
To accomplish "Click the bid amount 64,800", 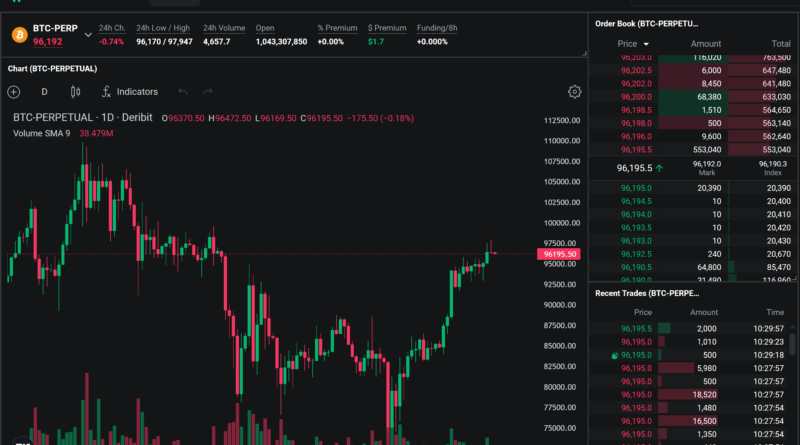I will pos(709,267).
